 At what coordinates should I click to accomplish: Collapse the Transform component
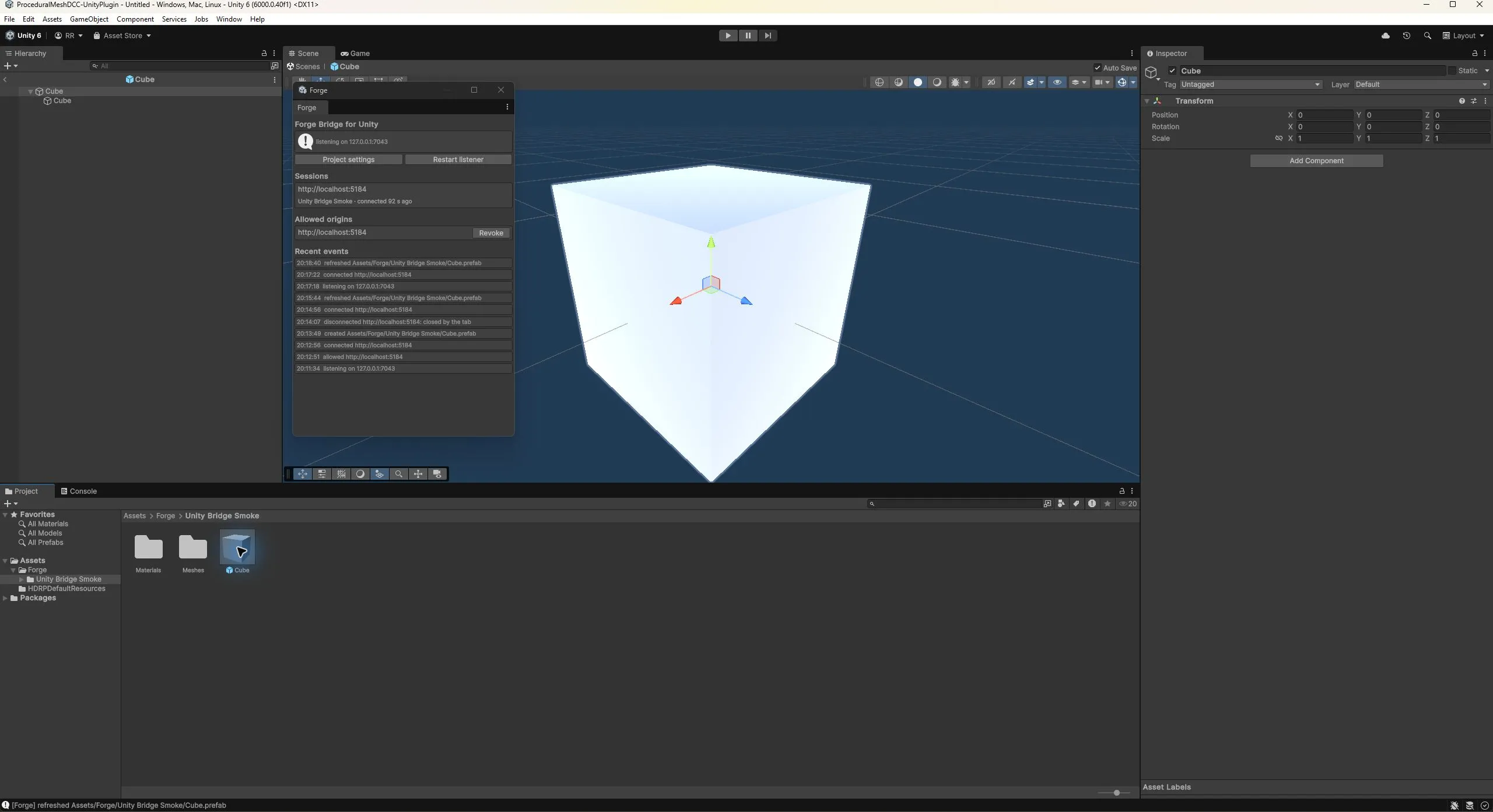pyautogui.click(x=1147, y=101)
